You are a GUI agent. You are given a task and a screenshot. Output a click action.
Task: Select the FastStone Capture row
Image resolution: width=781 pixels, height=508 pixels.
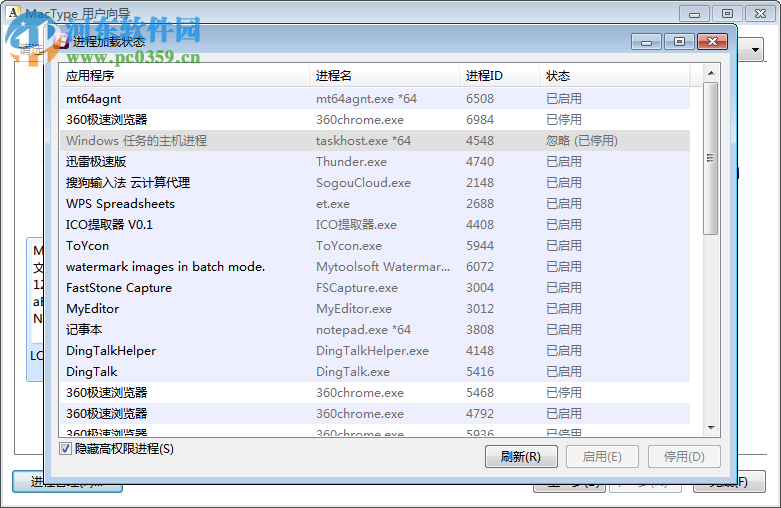point(375,287)
